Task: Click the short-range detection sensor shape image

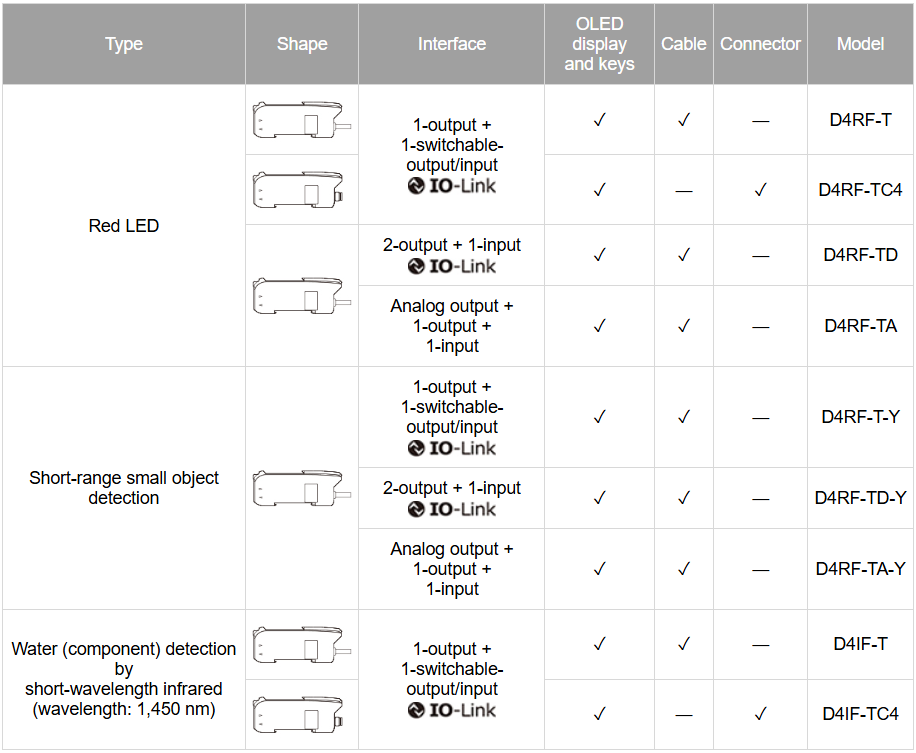Action: coord(301,488)
